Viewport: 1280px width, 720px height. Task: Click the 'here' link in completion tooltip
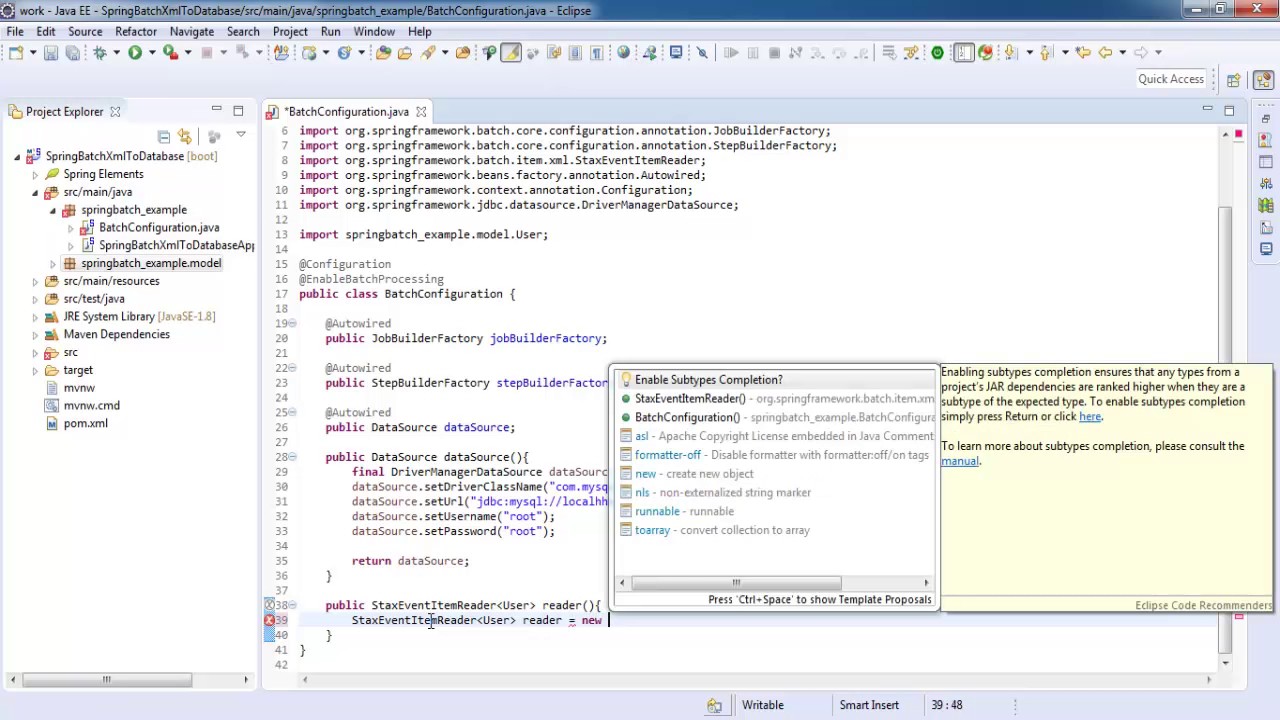[1089, 417]
